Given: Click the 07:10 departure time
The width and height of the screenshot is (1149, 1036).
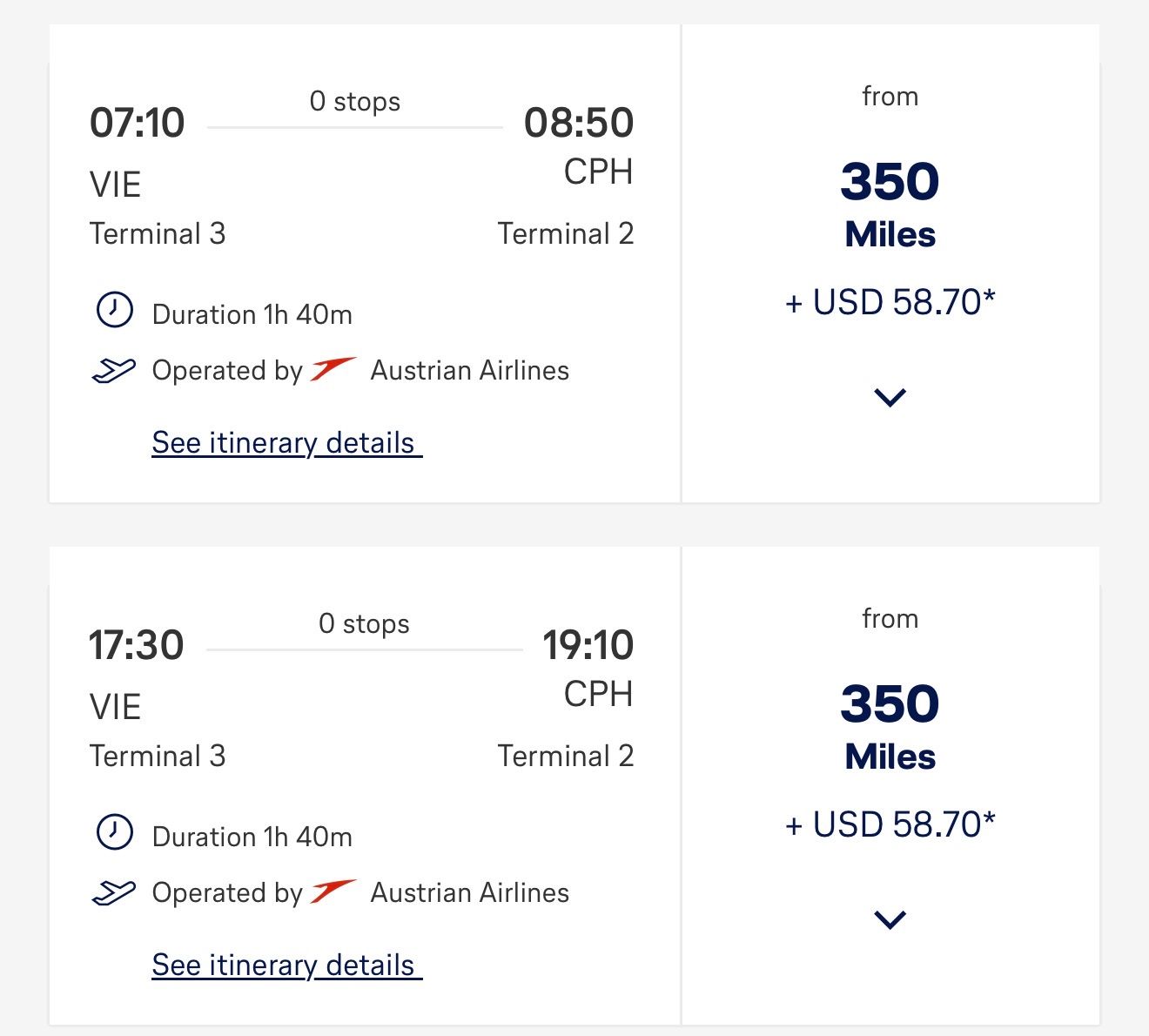Looking at the screenshot, I should pyautogui.click(x=138, y=123).
